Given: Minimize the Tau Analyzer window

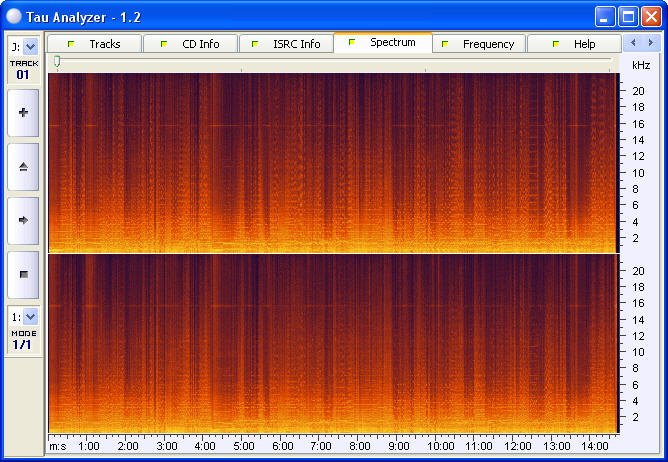Looking at the screenshot, I should click(x=605, y=17).
